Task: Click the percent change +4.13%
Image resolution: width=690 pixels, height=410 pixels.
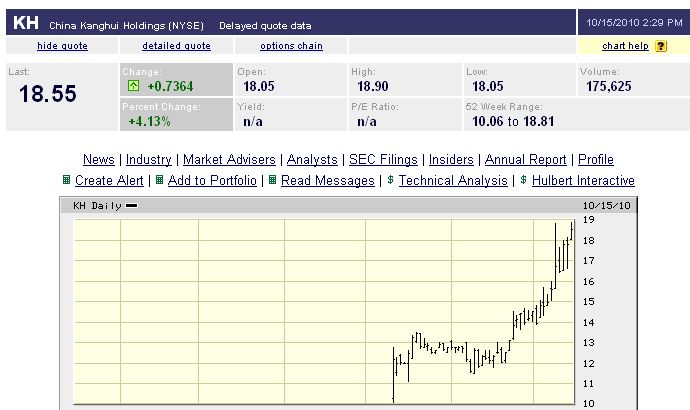Action: click(x=150, y=121)
